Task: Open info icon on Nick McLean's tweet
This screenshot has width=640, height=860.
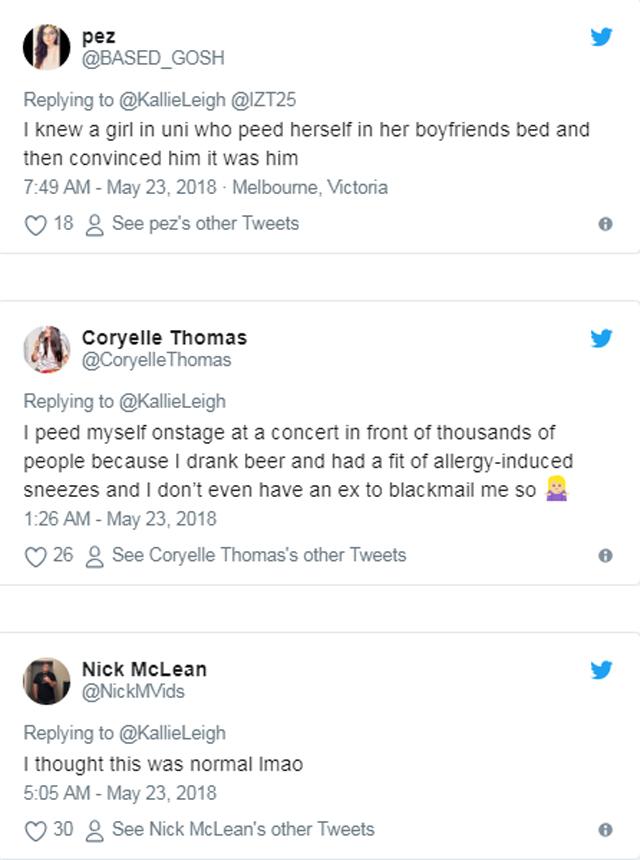Action: pyautogui.click(x=605, y=830)
